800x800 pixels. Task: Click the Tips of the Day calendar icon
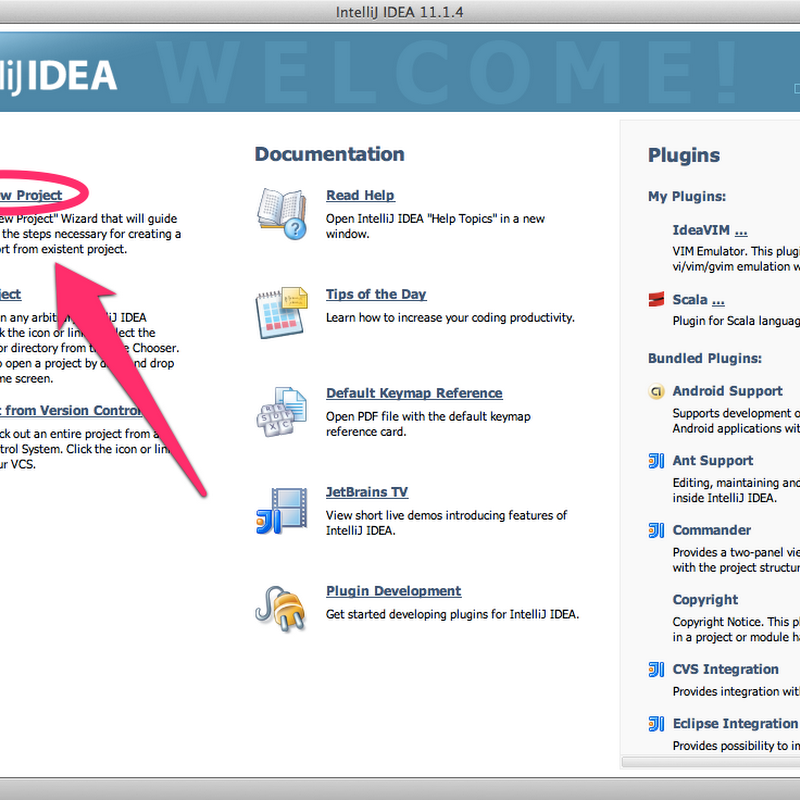[282, 312]
